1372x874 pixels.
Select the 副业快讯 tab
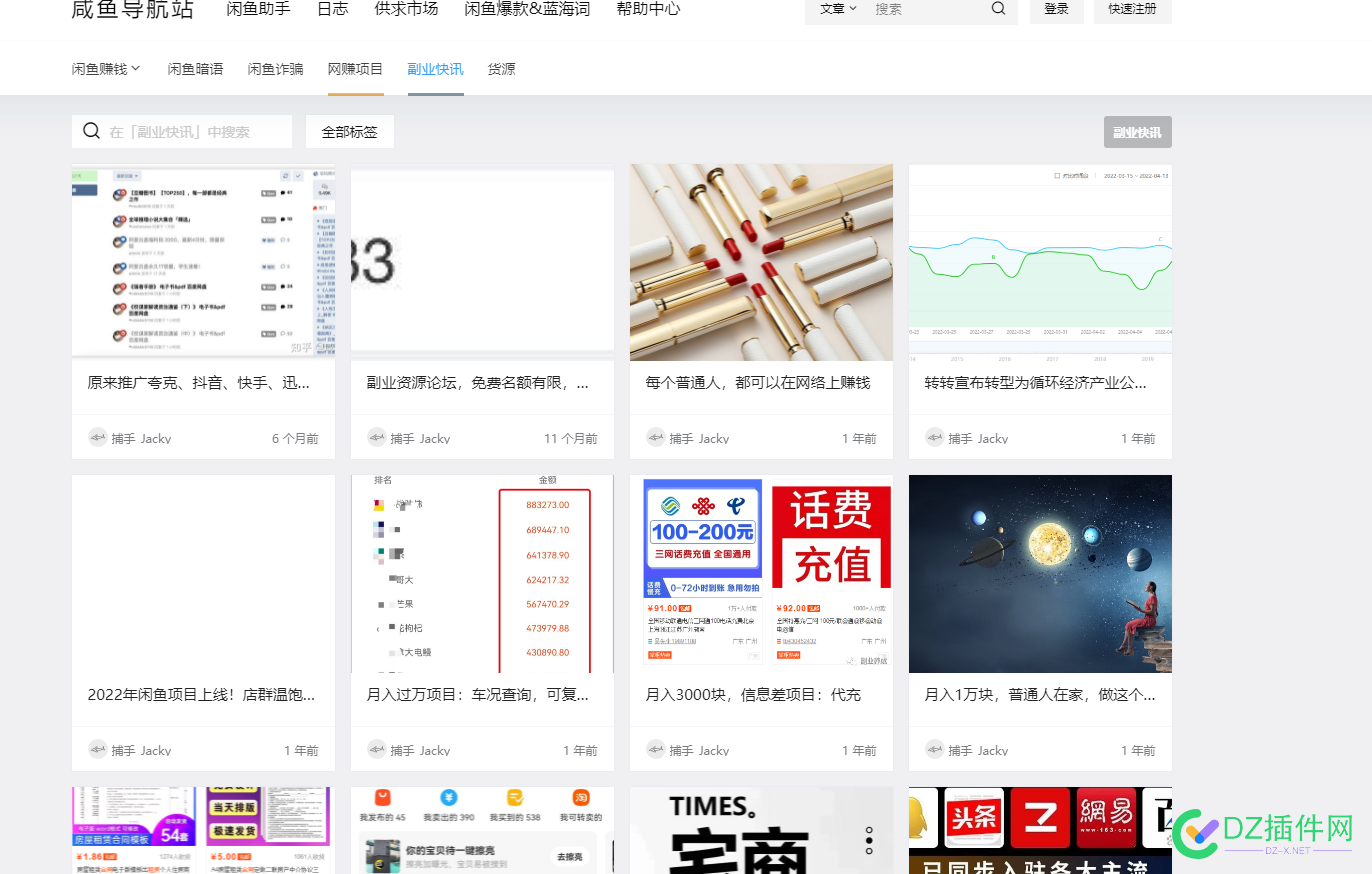(435, 69)
